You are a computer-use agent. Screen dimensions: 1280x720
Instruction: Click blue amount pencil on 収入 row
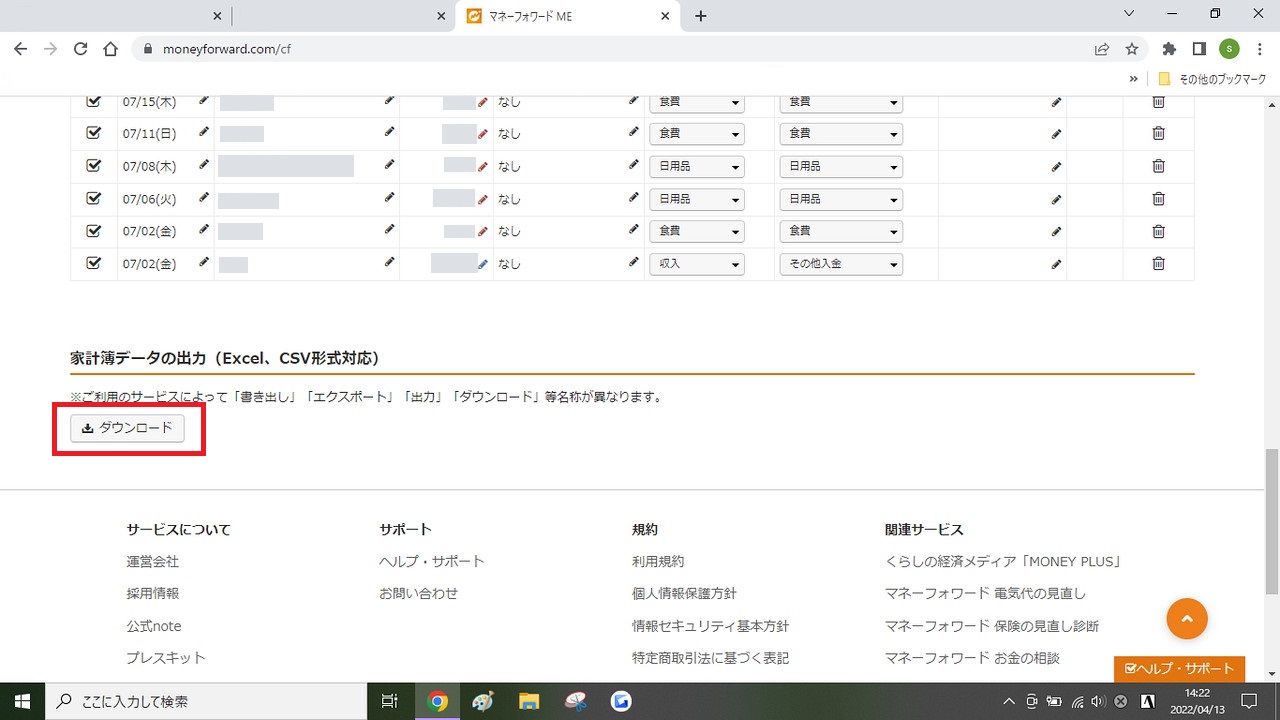[483, 264]
